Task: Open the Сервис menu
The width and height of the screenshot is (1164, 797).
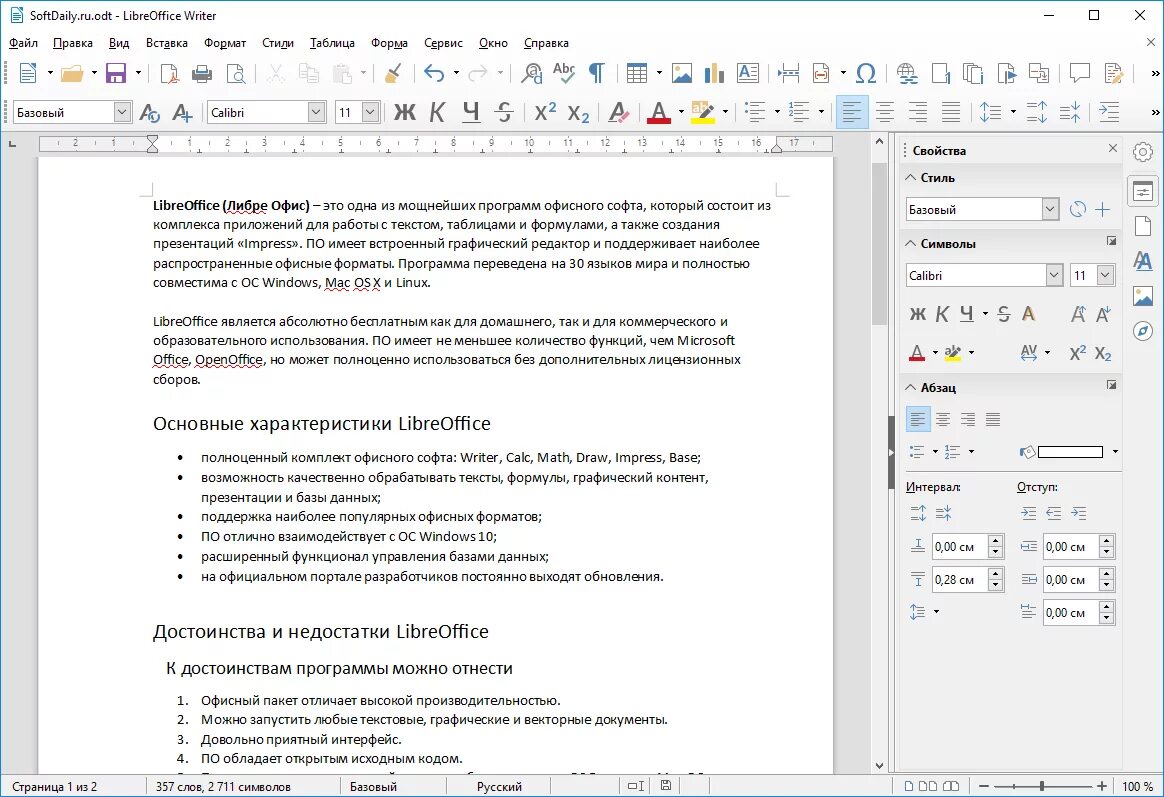Action: [443, 43]
